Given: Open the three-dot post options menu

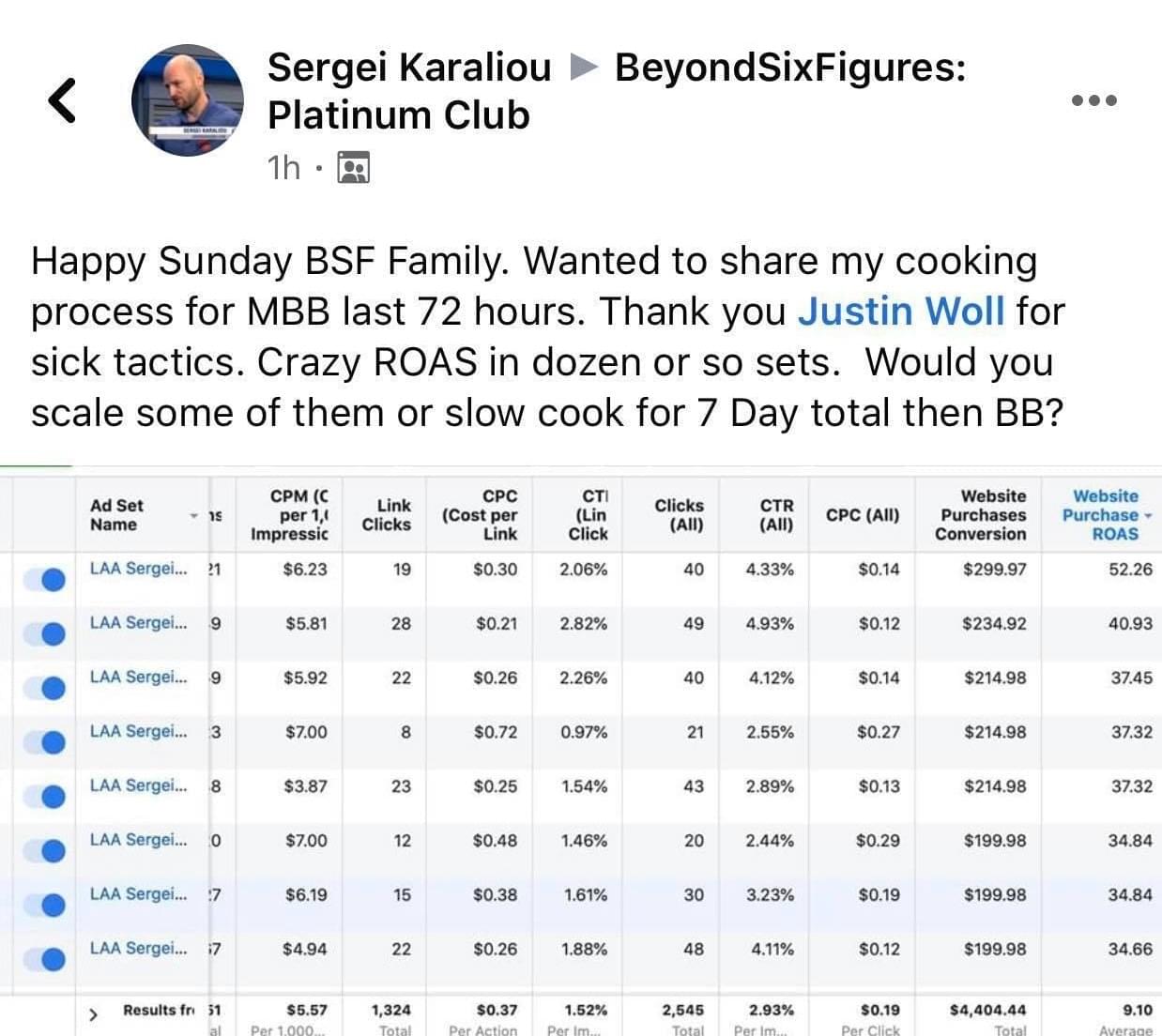Looking at the screenshot, I should pyautogui.click(x=1094, y=100).
